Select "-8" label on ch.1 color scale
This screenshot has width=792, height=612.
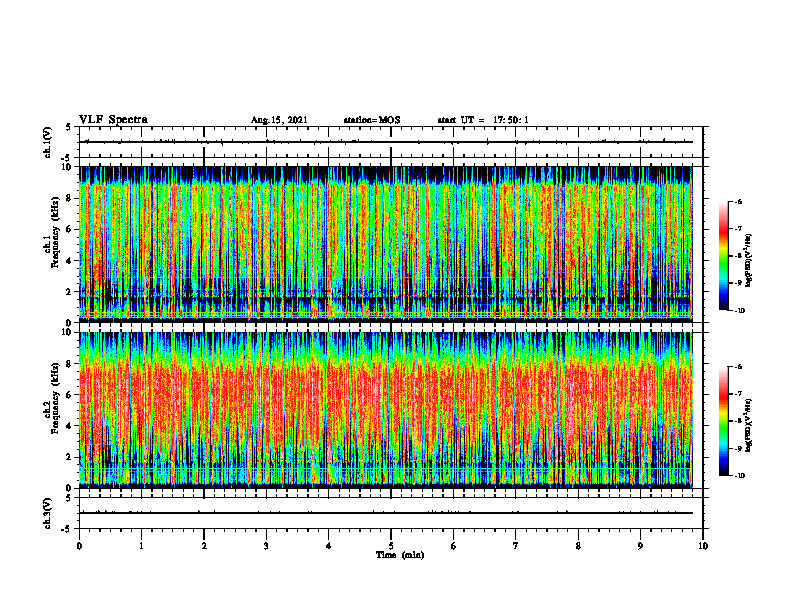tap(738, 256)
